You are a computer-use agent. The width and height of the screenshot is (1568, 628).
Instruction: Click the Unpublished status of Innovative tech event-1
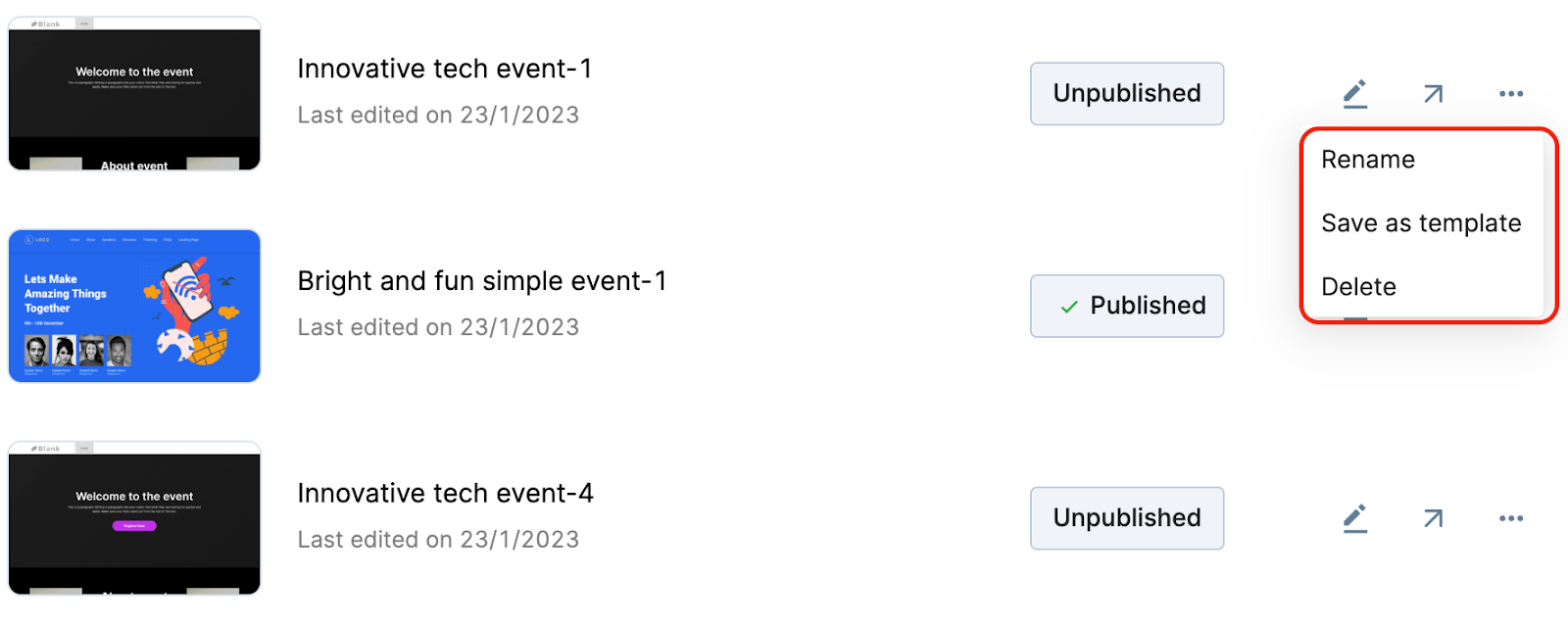(x=1127, y=94)
